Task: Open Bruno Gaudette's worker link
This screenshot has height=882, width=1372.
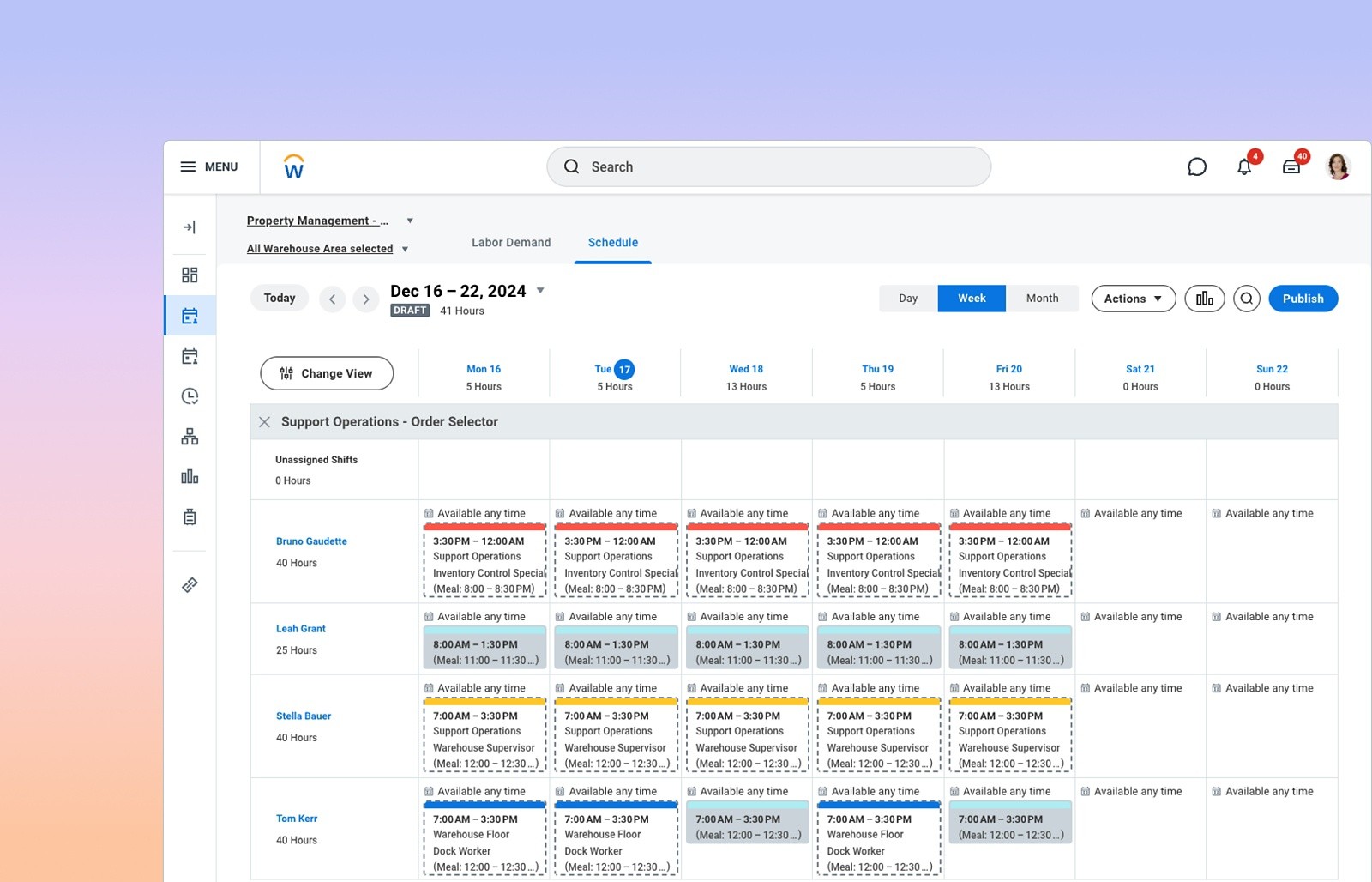Action: 311,541
